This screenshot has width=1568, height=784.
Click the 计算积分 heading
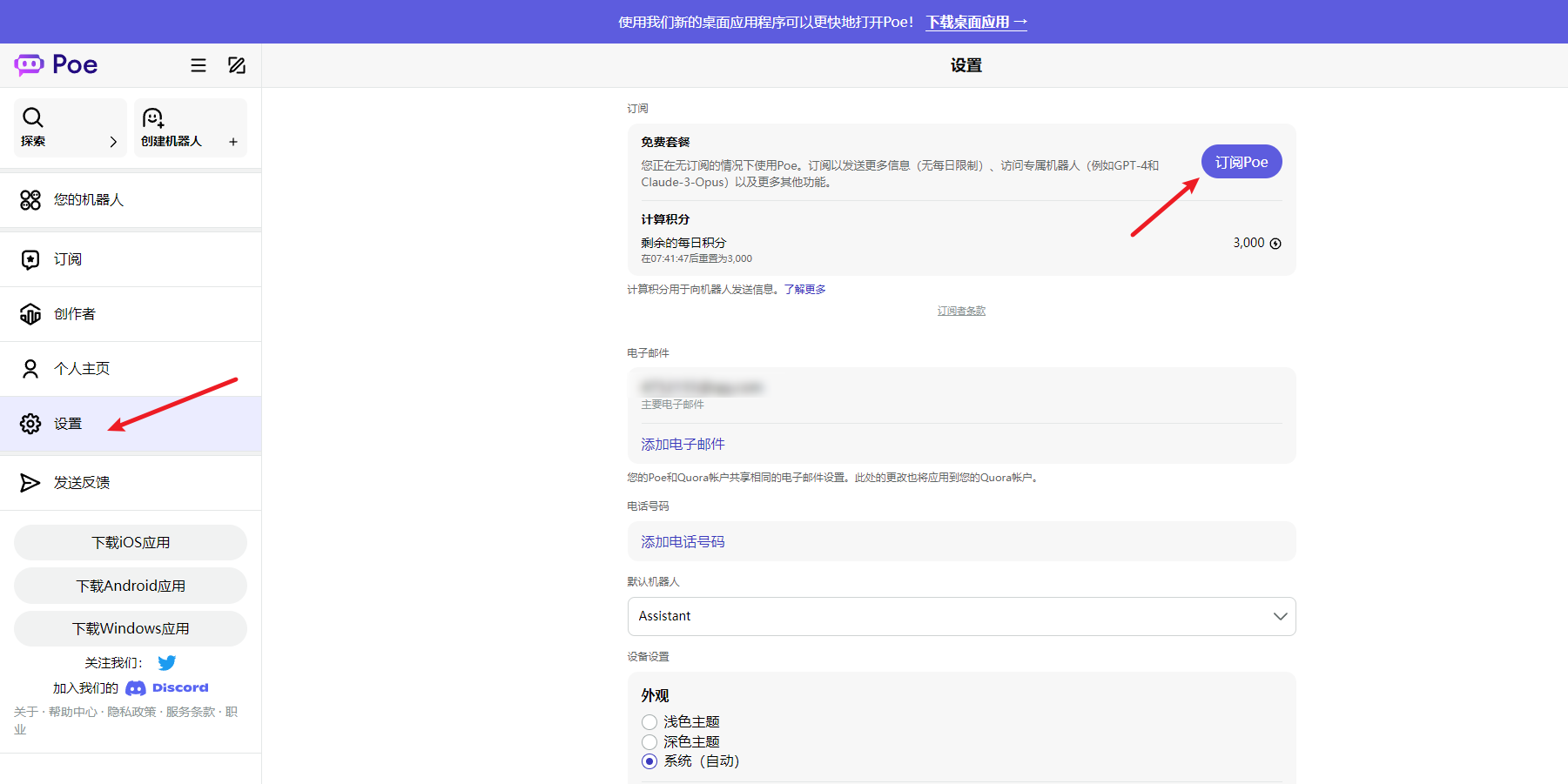[666, 219]
